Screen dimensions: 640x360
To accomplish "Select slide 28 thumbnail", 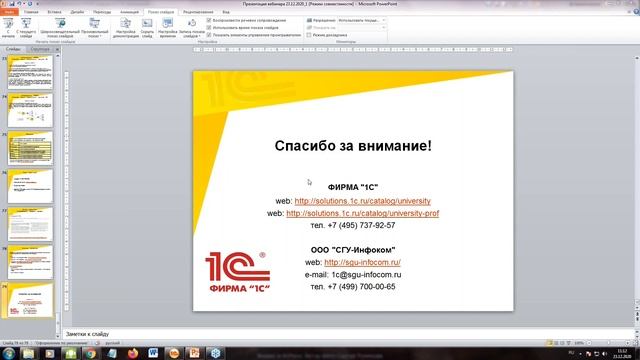I will (x=30, y=262).
